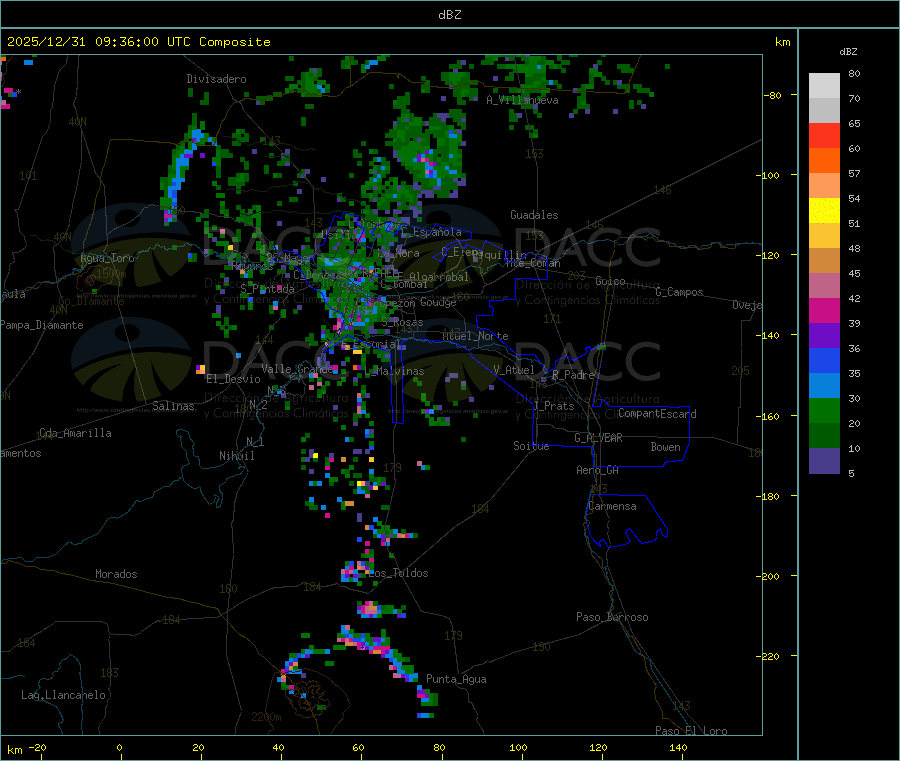The width and height of the screenshot is (900, 761).
Task: Select the Soitue map label
Action: [531, 446]
